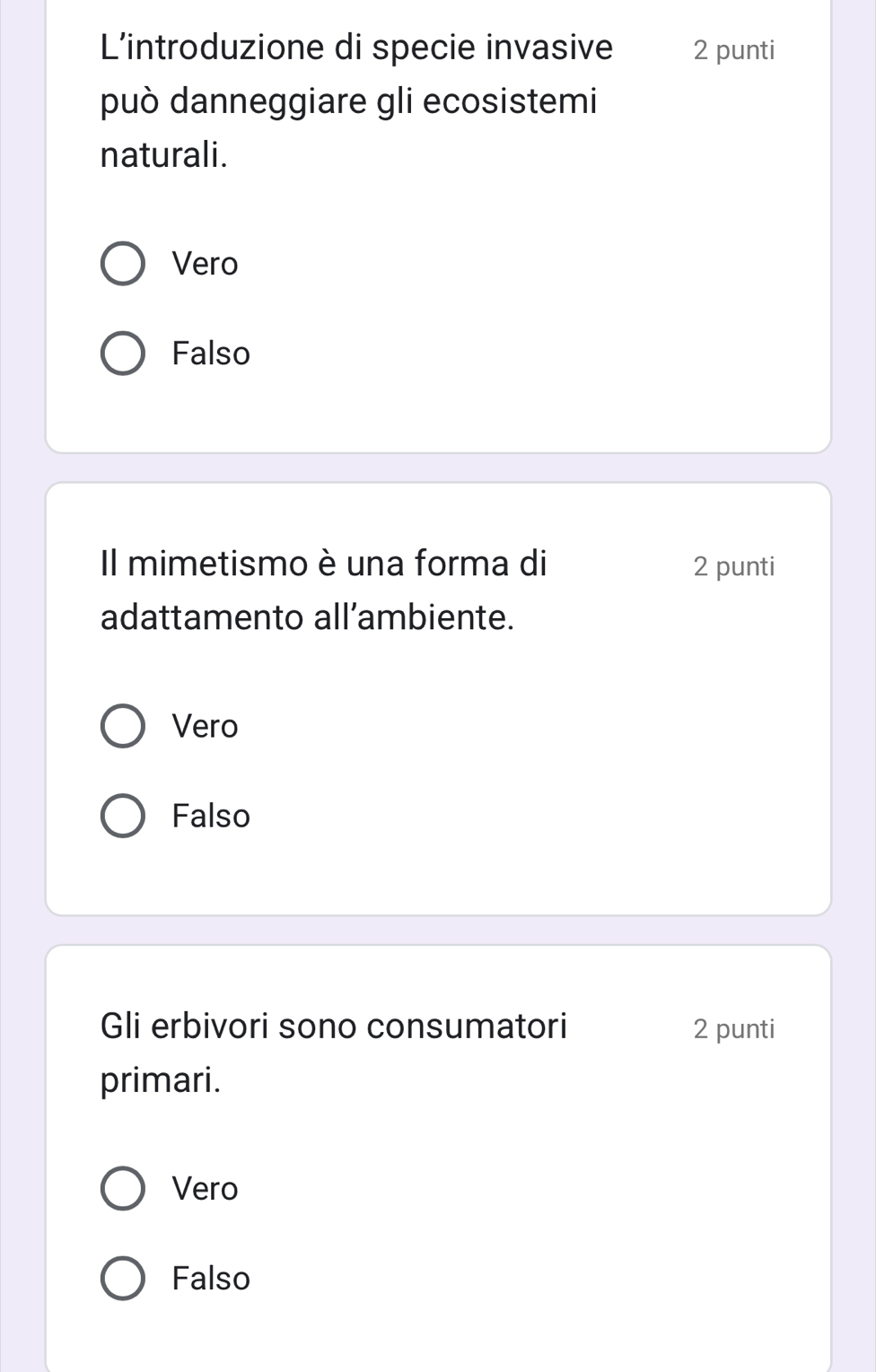This screenshot has height=1372, width=876.
Task: Click "2 punti" beside the specie invasive question
Action: click(x=733, y=50)
